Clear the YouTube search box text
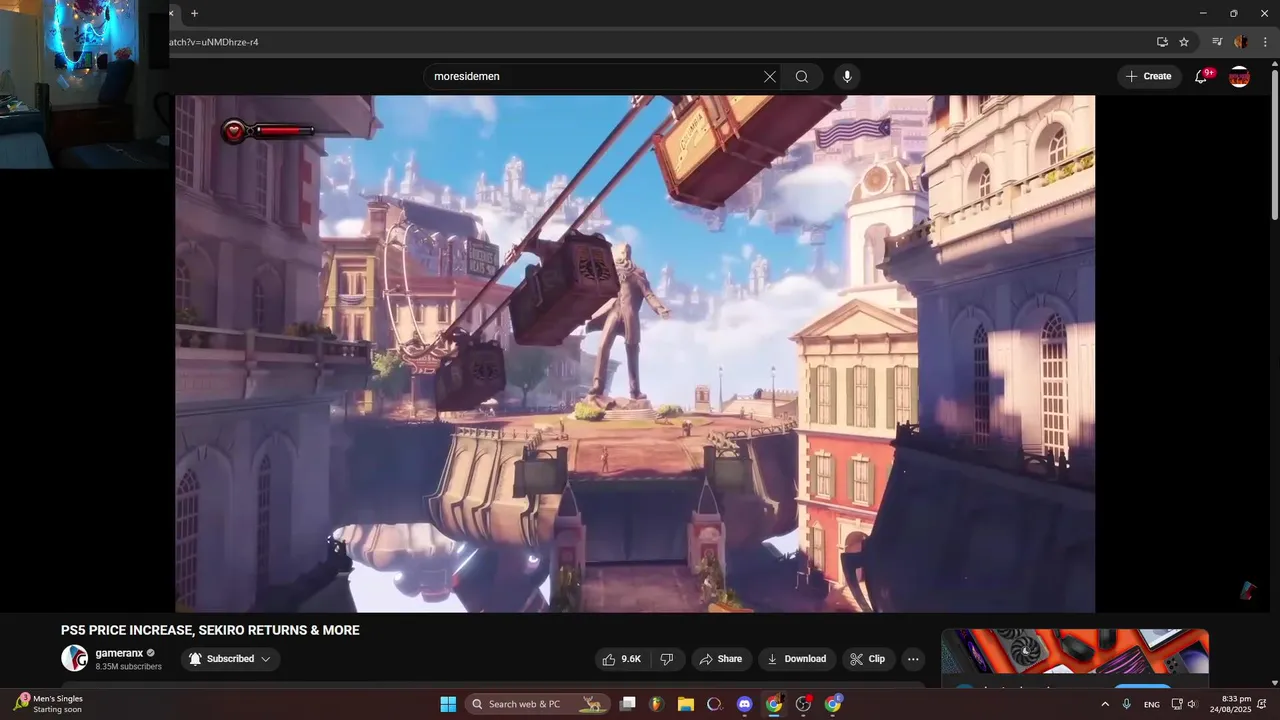 (x=769, y=77)
